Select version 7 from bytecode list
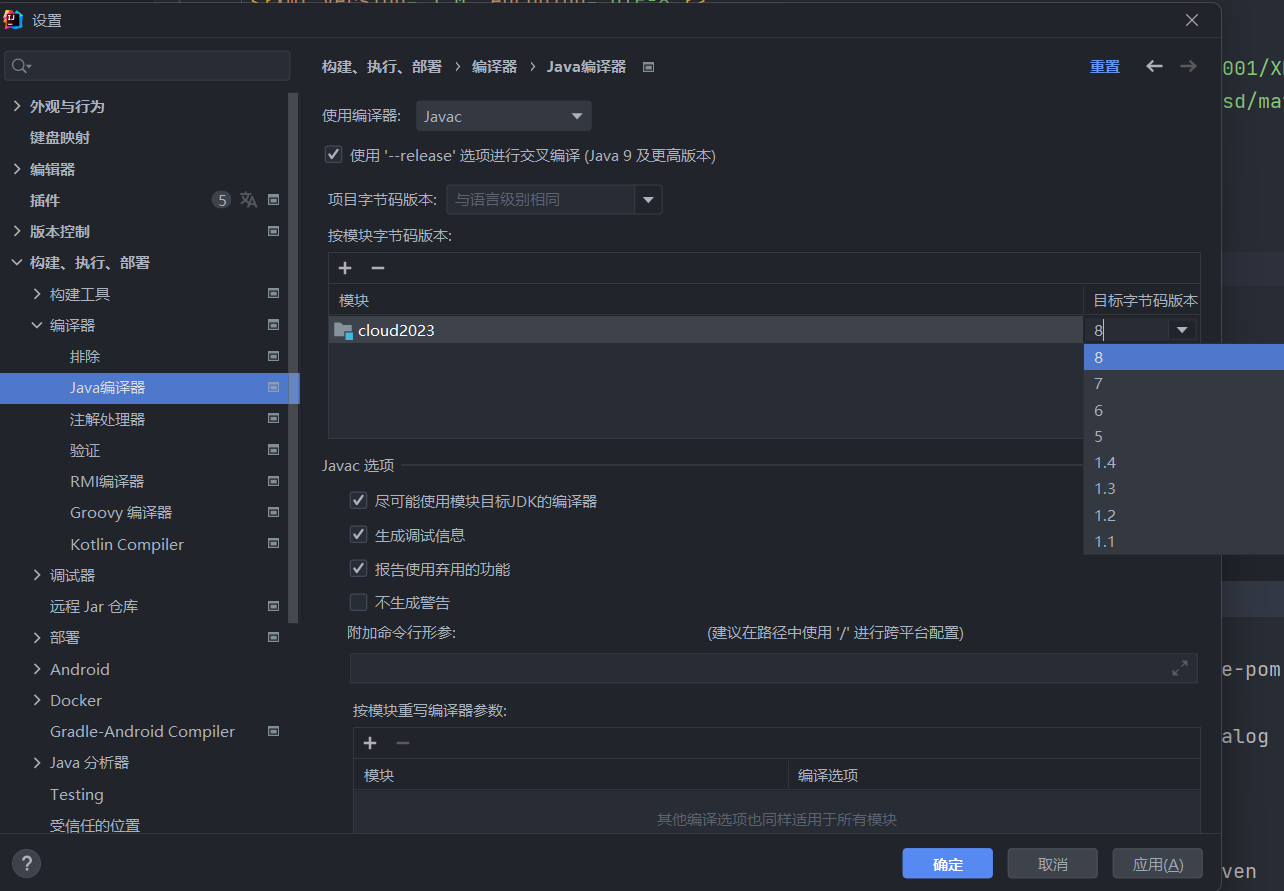Screen dimensions: 1284x891 coord(1098,384)
